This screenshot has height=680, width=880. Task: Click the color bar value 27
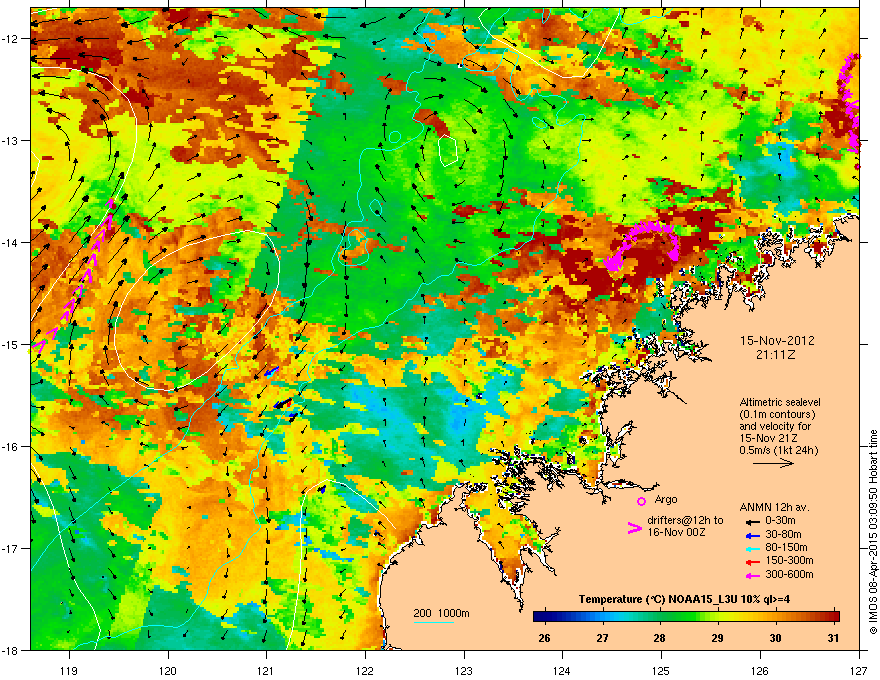click(602, 638)
